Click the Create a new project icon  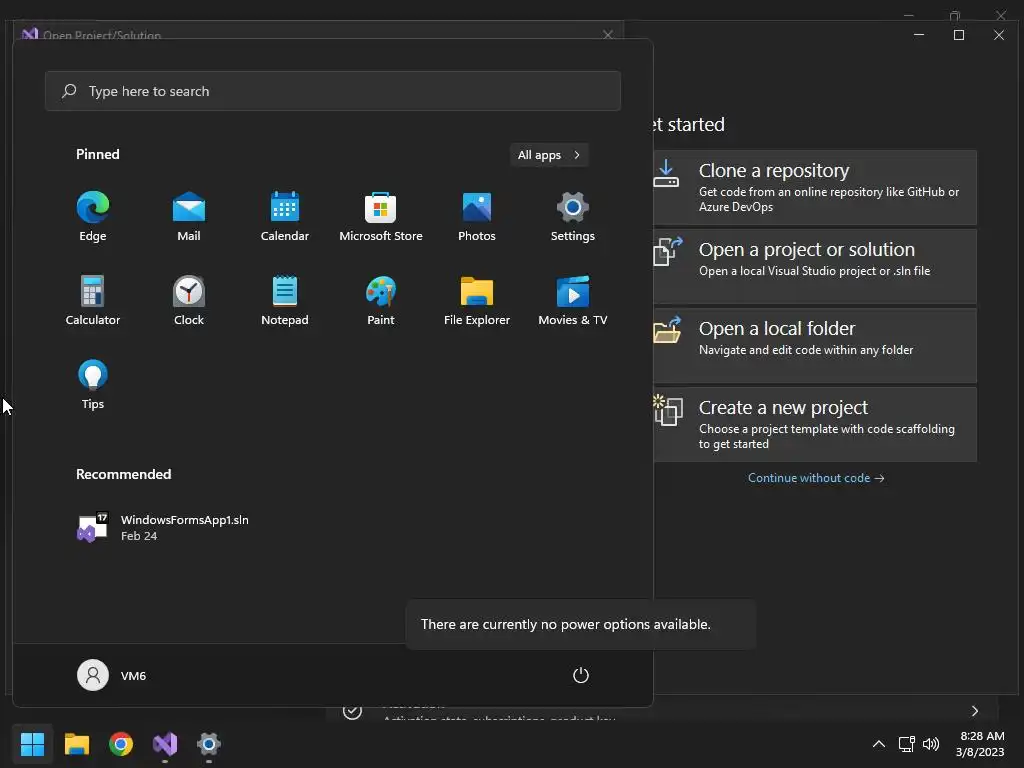coord(667,410)
